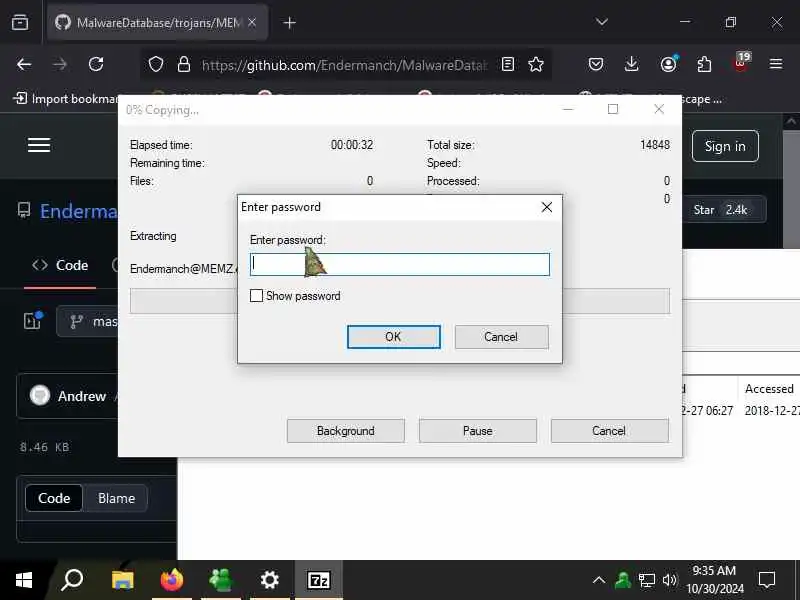
Task: Open File Explorer from the taskbar
Action: click(x=122, y=580)
